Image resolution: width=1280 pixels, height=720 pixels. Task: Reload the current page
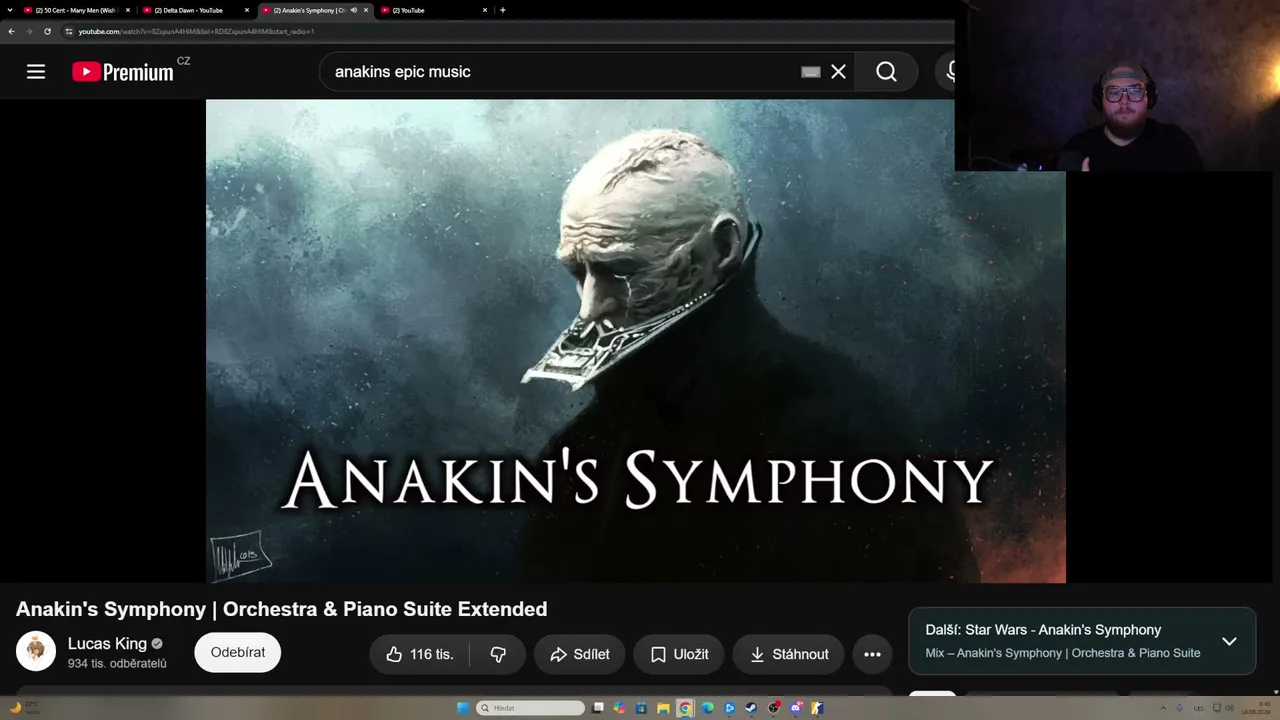(47, 31)
